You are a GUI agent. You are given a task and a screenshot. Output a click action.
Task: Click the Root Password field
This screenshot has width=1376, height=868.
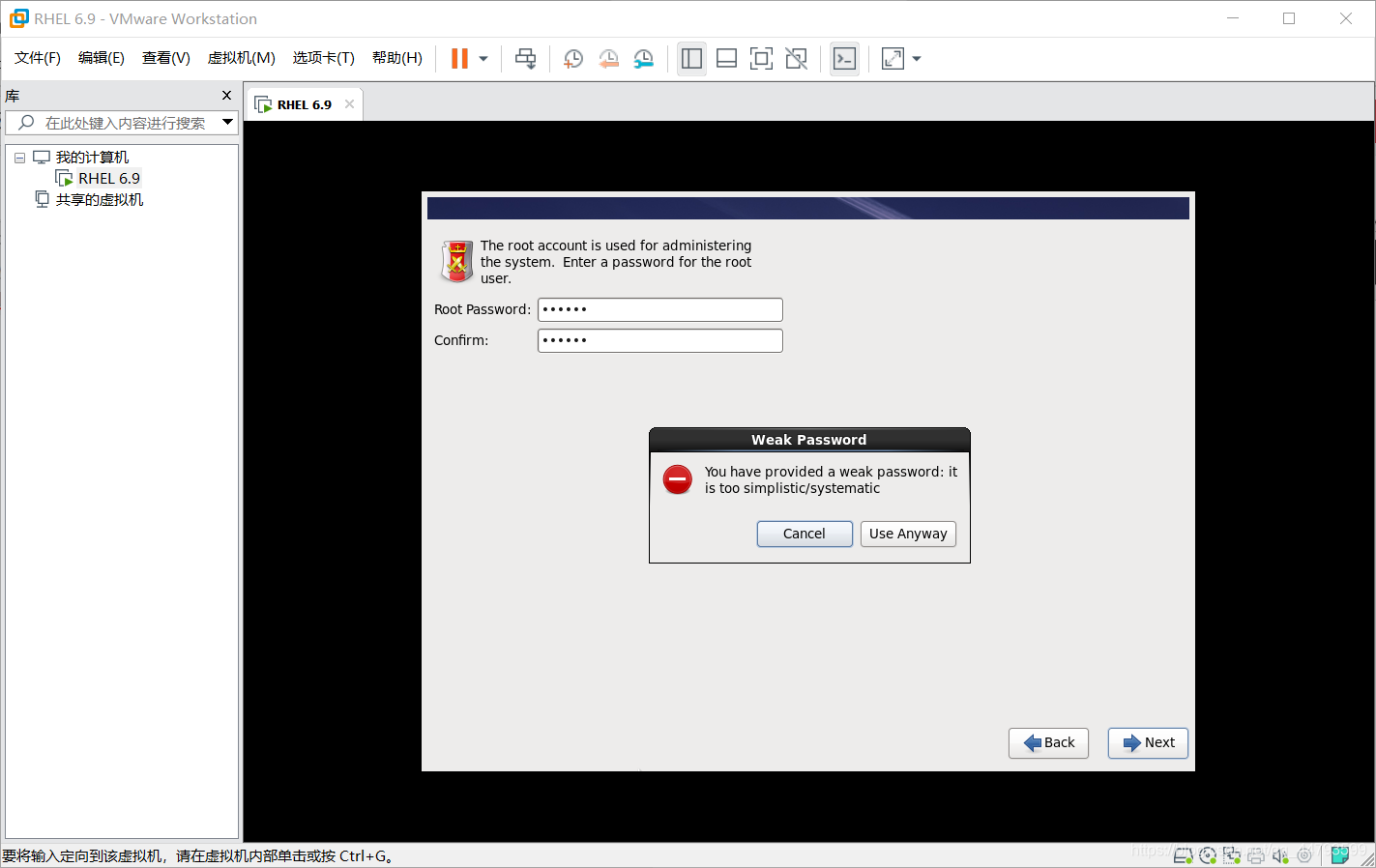pyautogui.click(x=660, y=309)
